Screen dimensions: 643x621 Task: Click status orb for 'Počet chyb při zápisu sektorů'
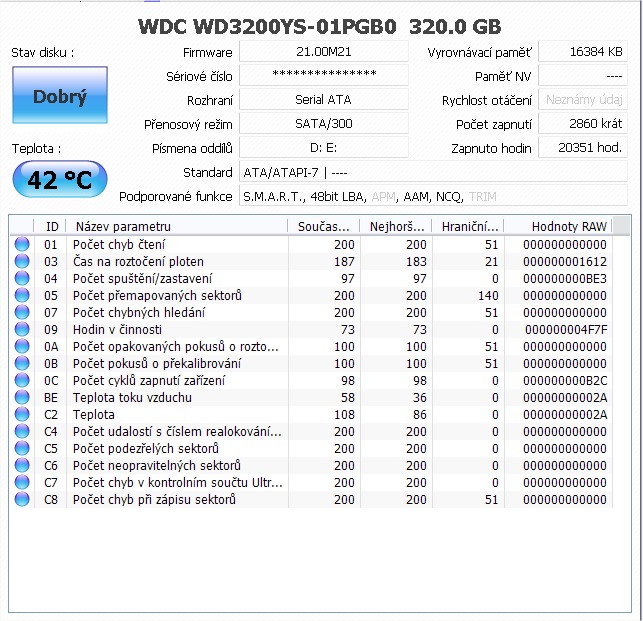tap(22, 500)
